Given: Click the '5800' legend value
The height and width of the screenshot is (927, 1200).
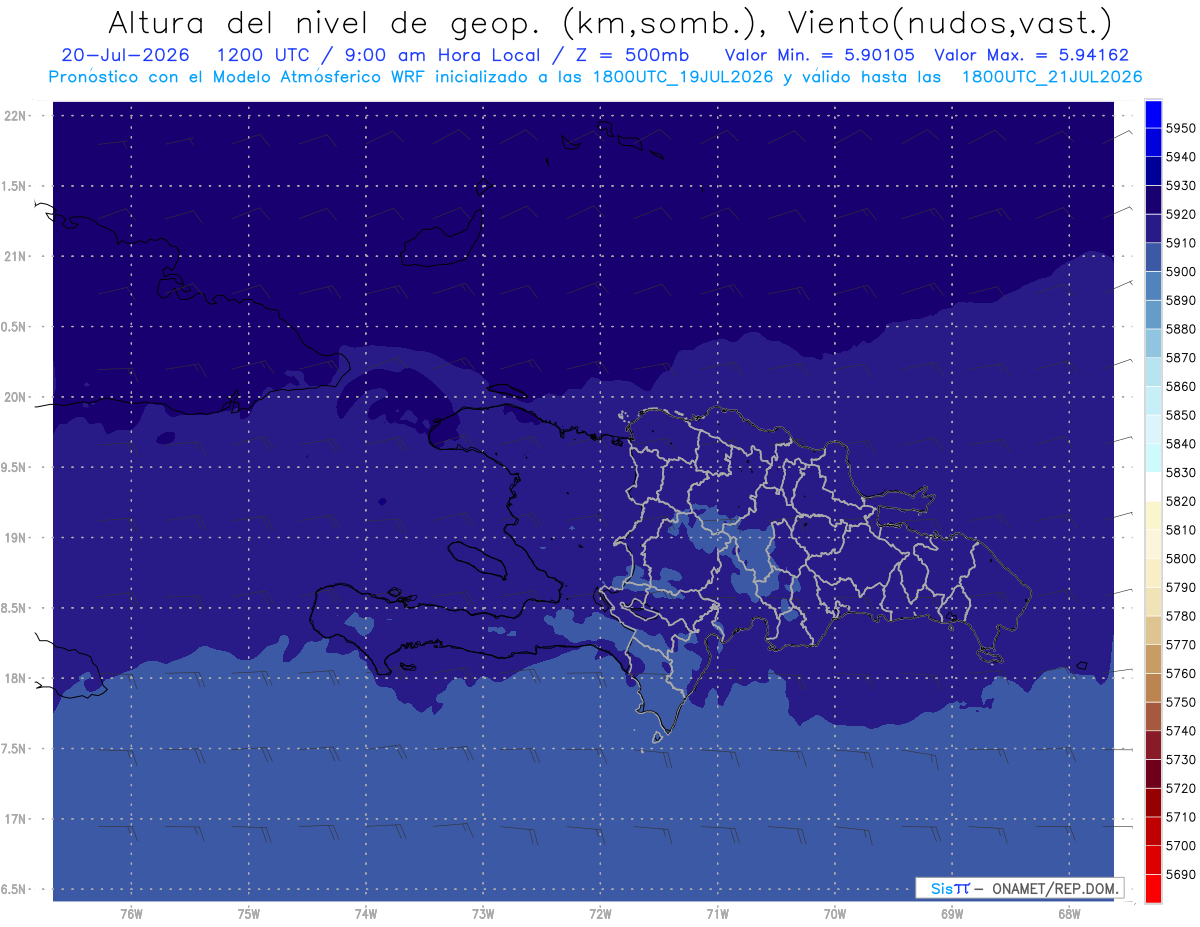Looking at the screenshot, I should pyautogui.click(x=1181, y=558).
